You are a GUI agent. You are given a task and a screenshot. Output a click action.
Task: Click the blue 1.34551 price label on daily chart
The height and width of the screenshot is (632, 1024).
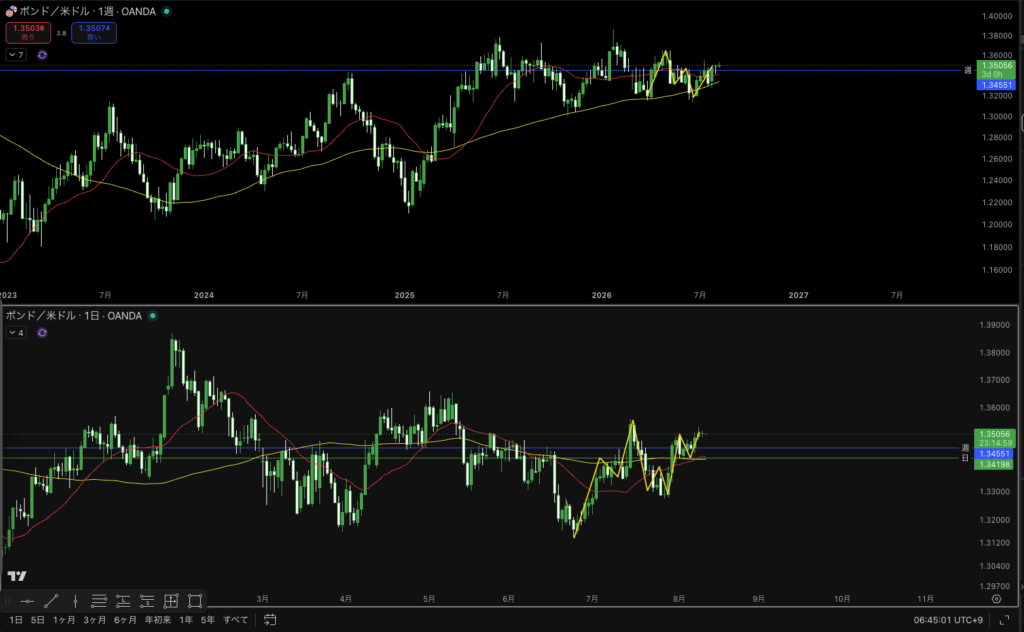(x=995, y=453)
